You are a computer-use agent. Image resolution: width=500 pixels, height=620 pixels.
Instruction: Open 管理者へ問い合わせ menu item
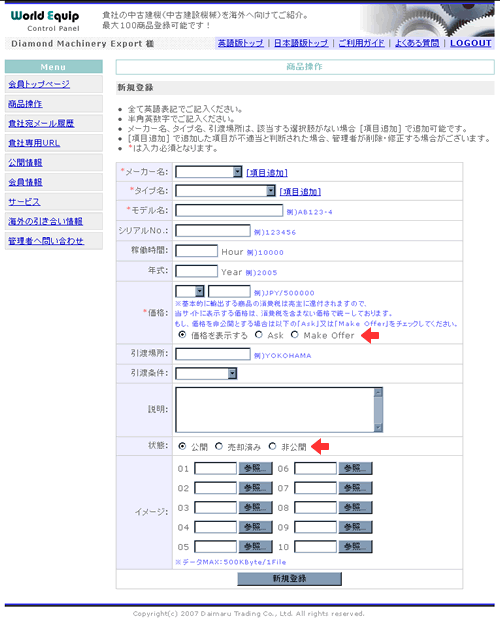46,241
